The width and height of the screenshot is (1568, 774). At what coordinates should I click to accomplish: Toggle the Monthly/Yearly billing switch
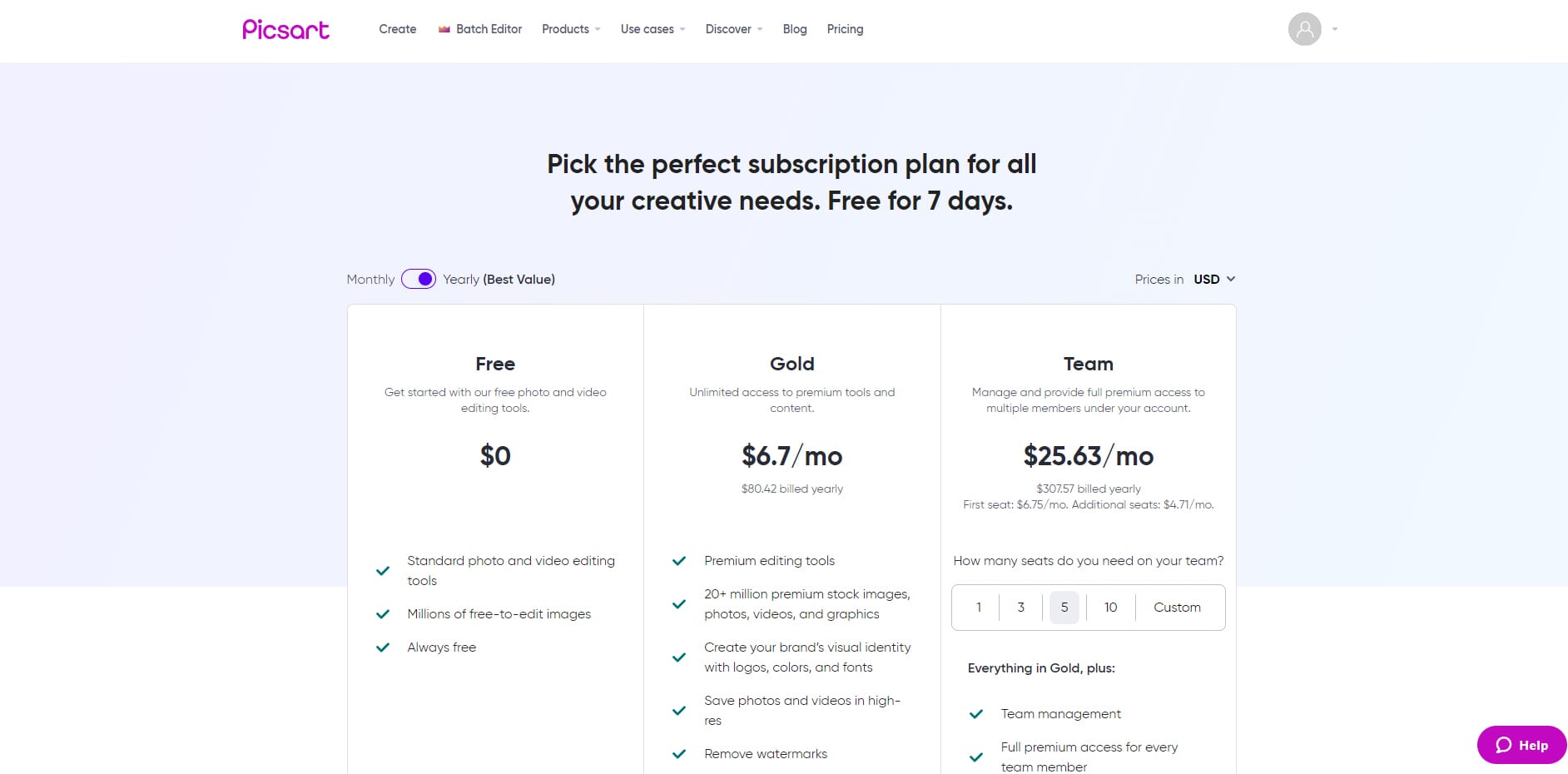(x=419, y=279)
